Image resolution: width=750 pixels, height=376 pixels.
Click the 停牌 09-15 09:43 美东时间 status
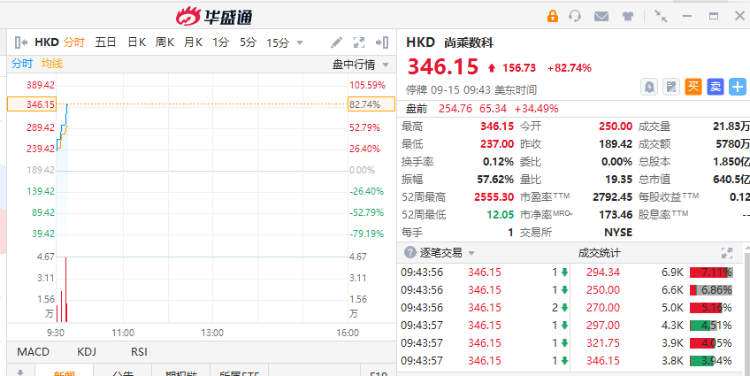point(471,90)
